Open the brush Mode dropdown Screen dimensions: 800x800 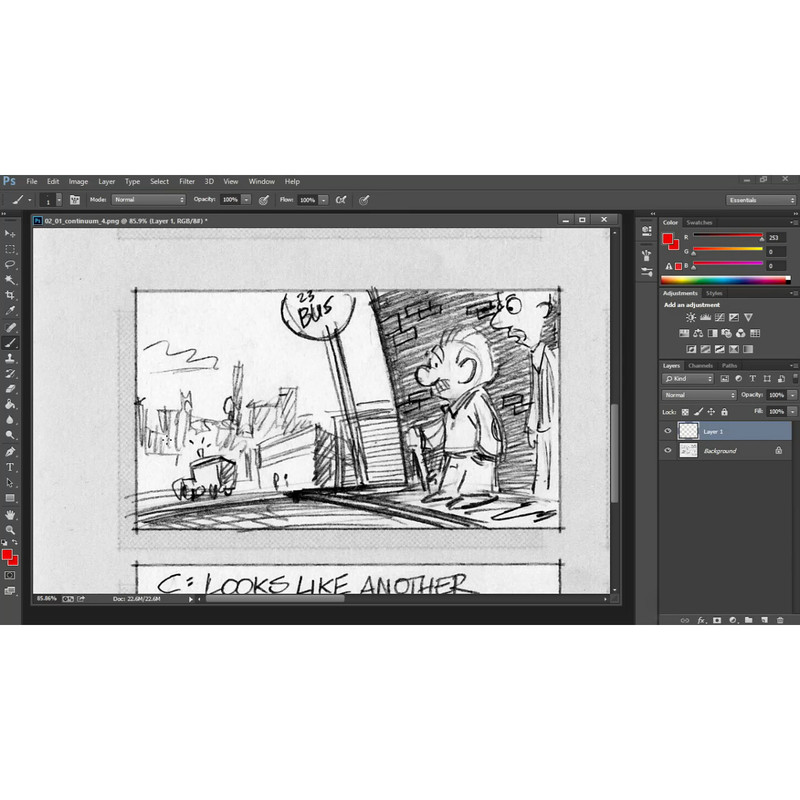coord(148,200)
